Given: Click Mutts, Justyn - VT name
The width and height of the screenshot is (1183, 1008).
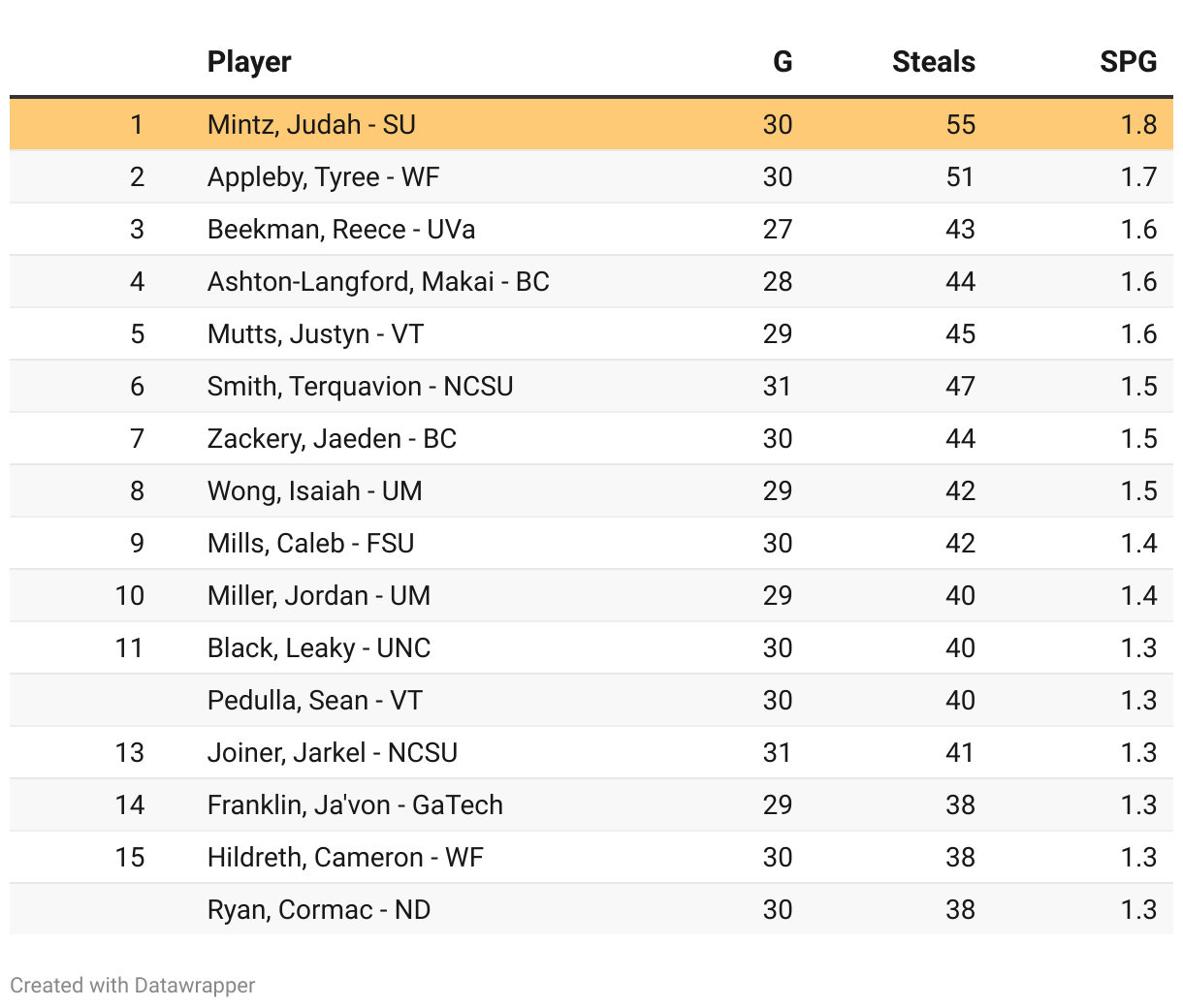Looking at the screenshot, I should pos(315,334).
